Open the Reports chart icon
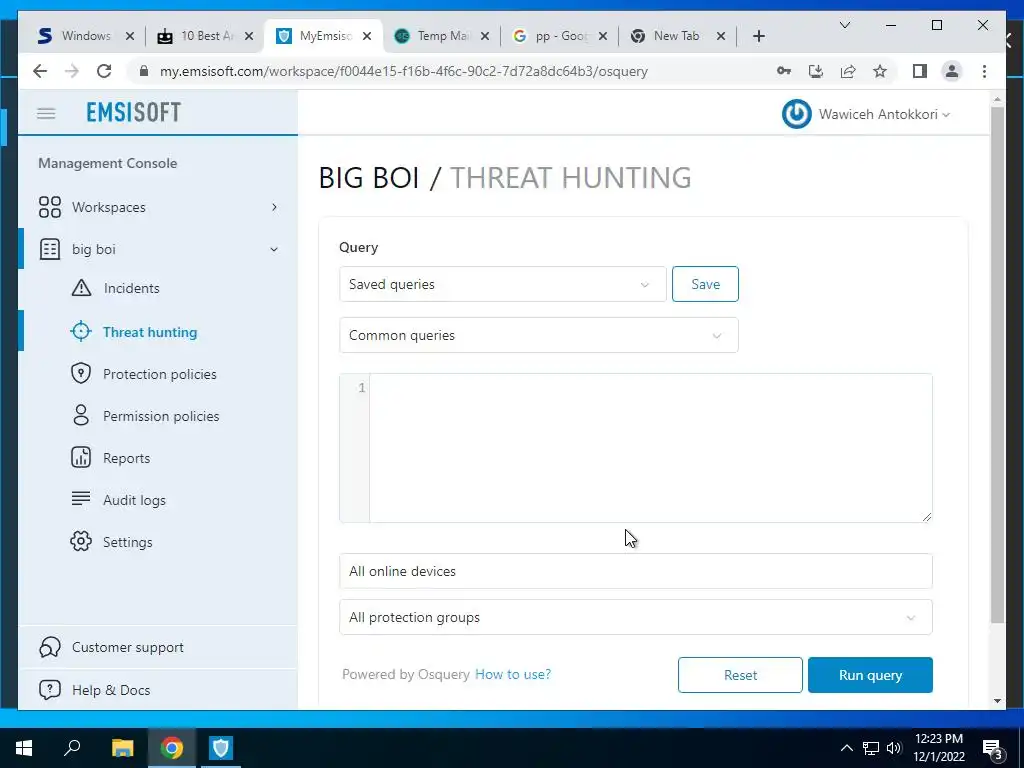Screen dimensions: 1024x768 click(x=81, y=458)
